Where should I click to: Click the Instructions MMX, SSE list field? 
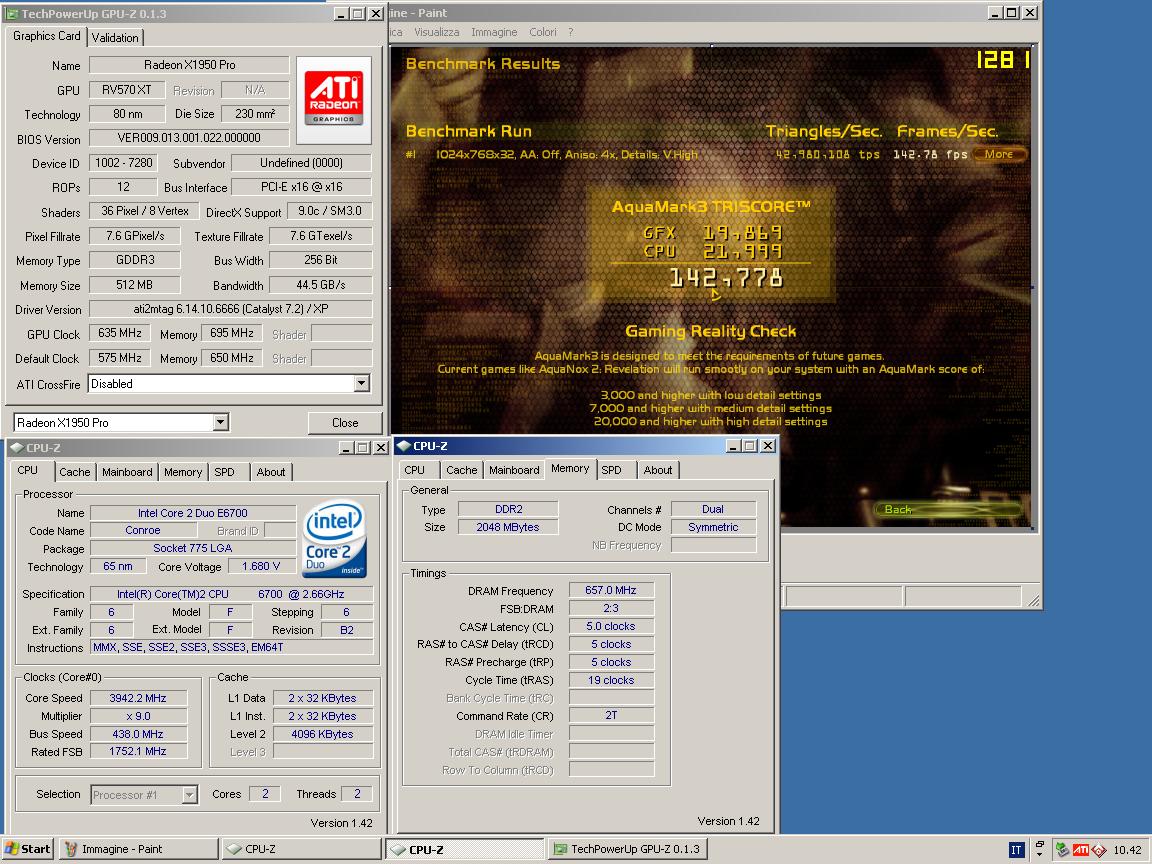[231, 647]
